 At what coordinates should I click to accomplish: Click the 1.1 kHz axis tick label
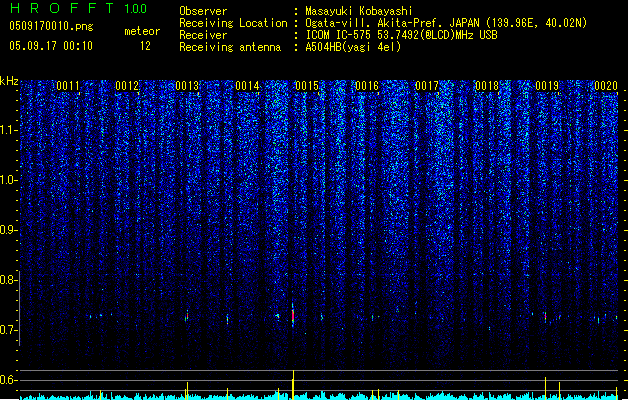coord(9,130)
